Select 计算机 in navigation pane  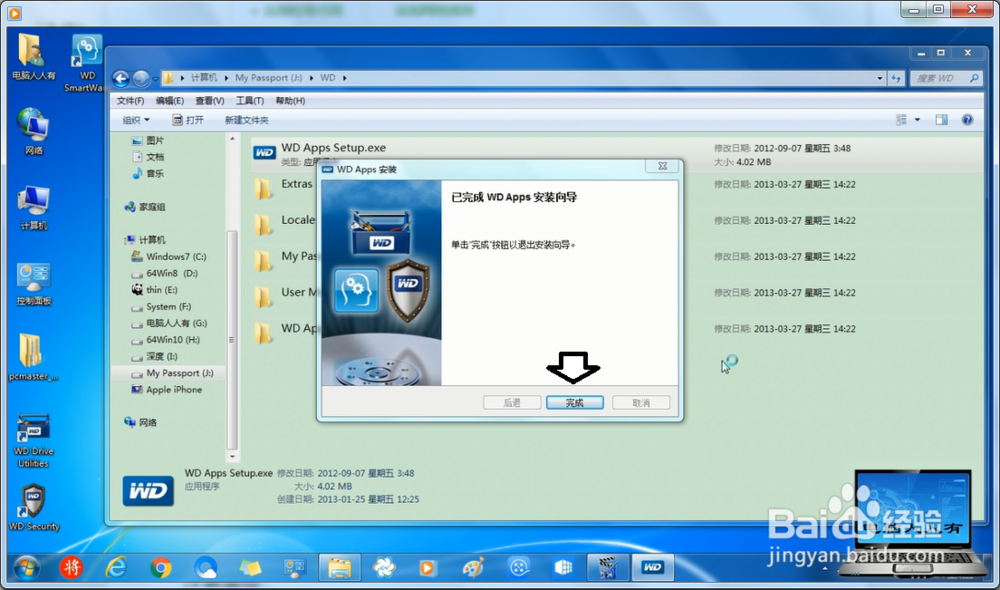[145, 240]
